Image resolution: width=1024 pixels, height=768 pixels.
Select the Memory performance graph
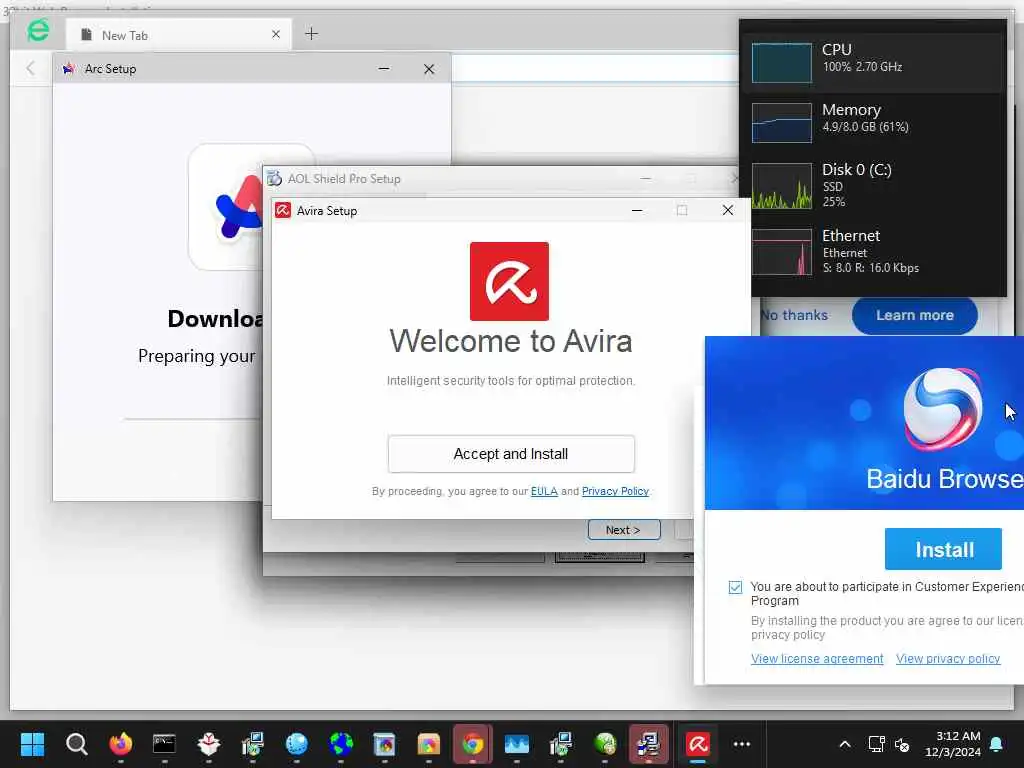(x=782, y=123)
